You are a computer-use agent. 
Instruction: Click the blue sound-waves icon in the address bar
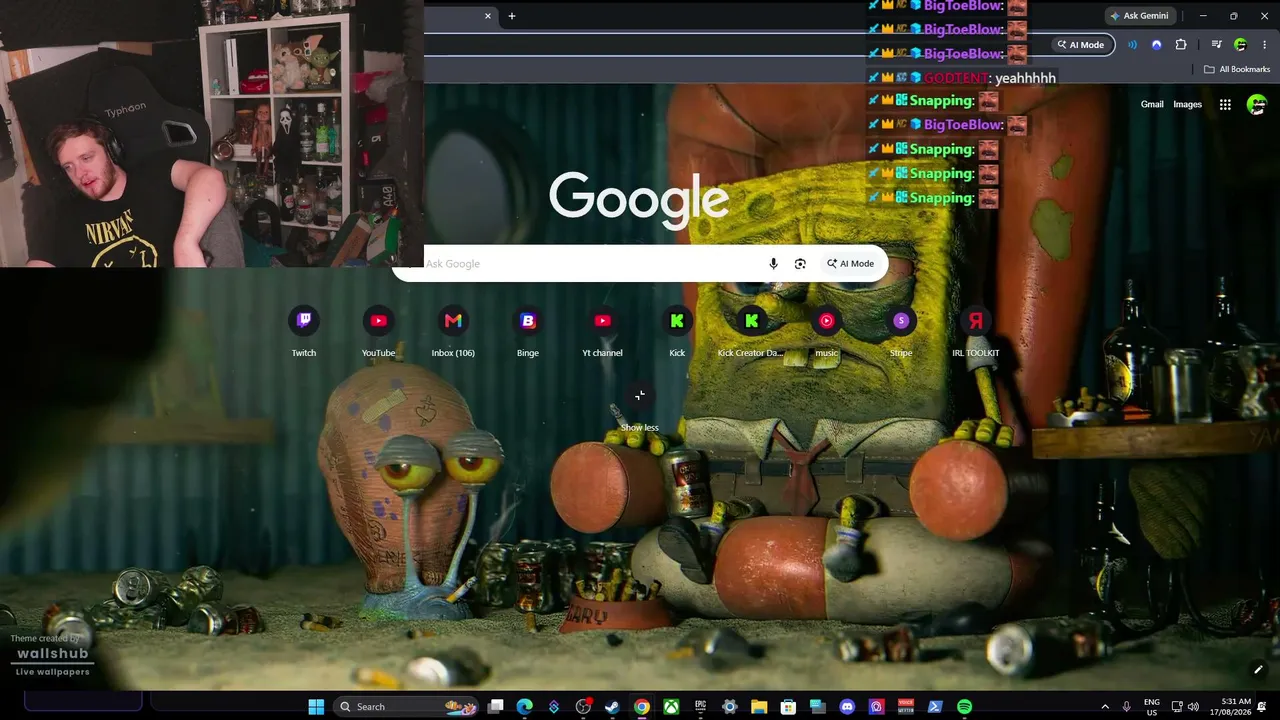click(x=1132, y=45)
